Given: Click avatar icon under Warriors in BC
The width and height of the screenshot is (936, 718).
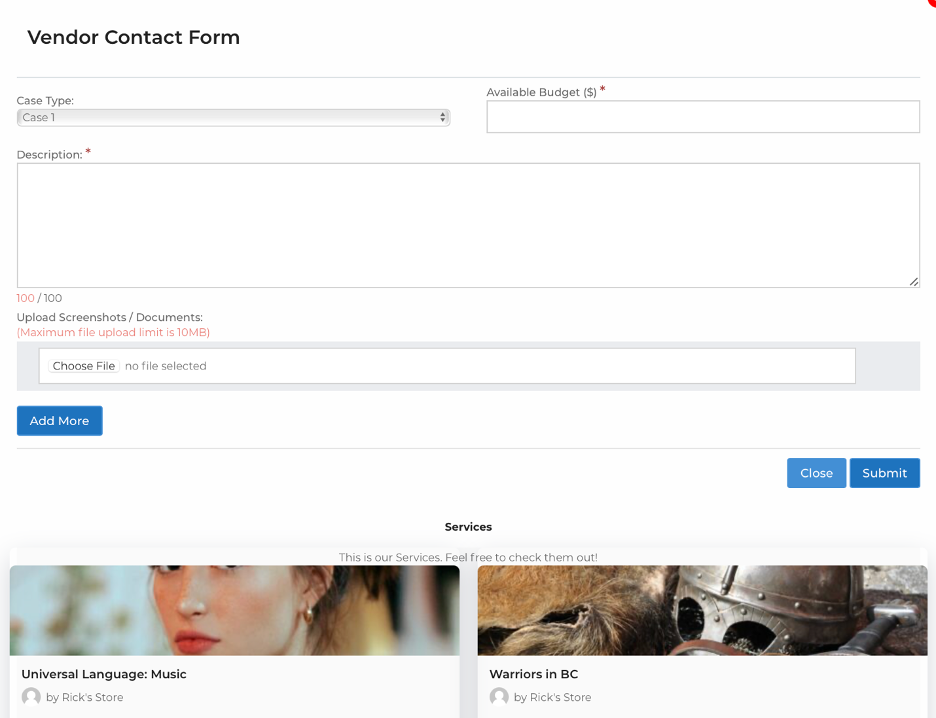Looking at the screenshot, I should (x=499, y=697).
